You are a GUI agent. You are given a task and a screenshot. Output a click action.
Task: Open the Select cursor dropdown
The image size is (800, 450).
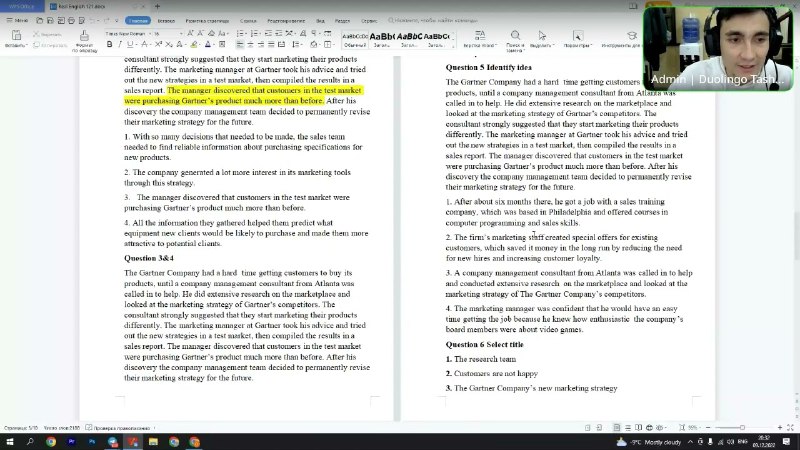tap(542, 39)
